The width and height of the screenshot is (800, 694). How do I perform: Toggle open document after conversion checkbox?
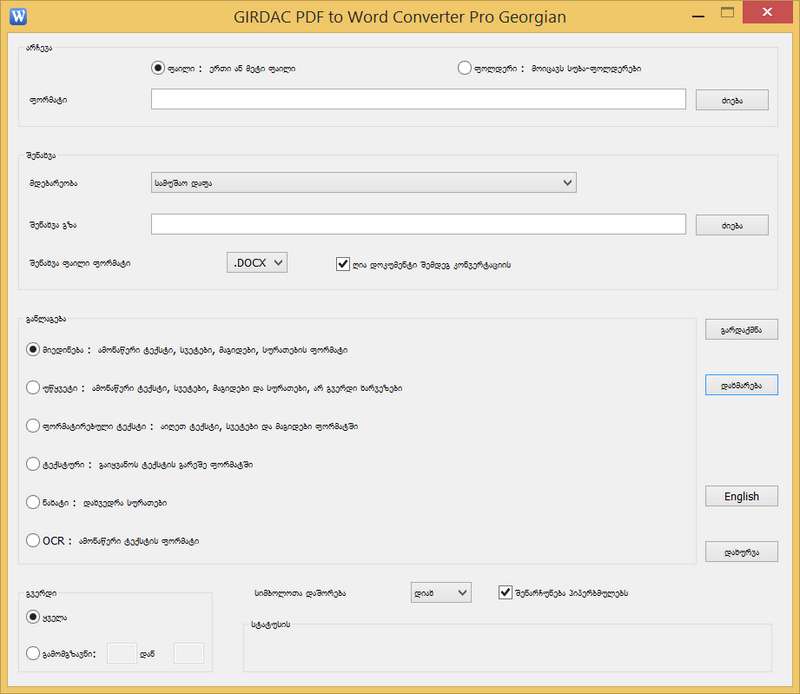pyautogui.click(x=343, y=263)
